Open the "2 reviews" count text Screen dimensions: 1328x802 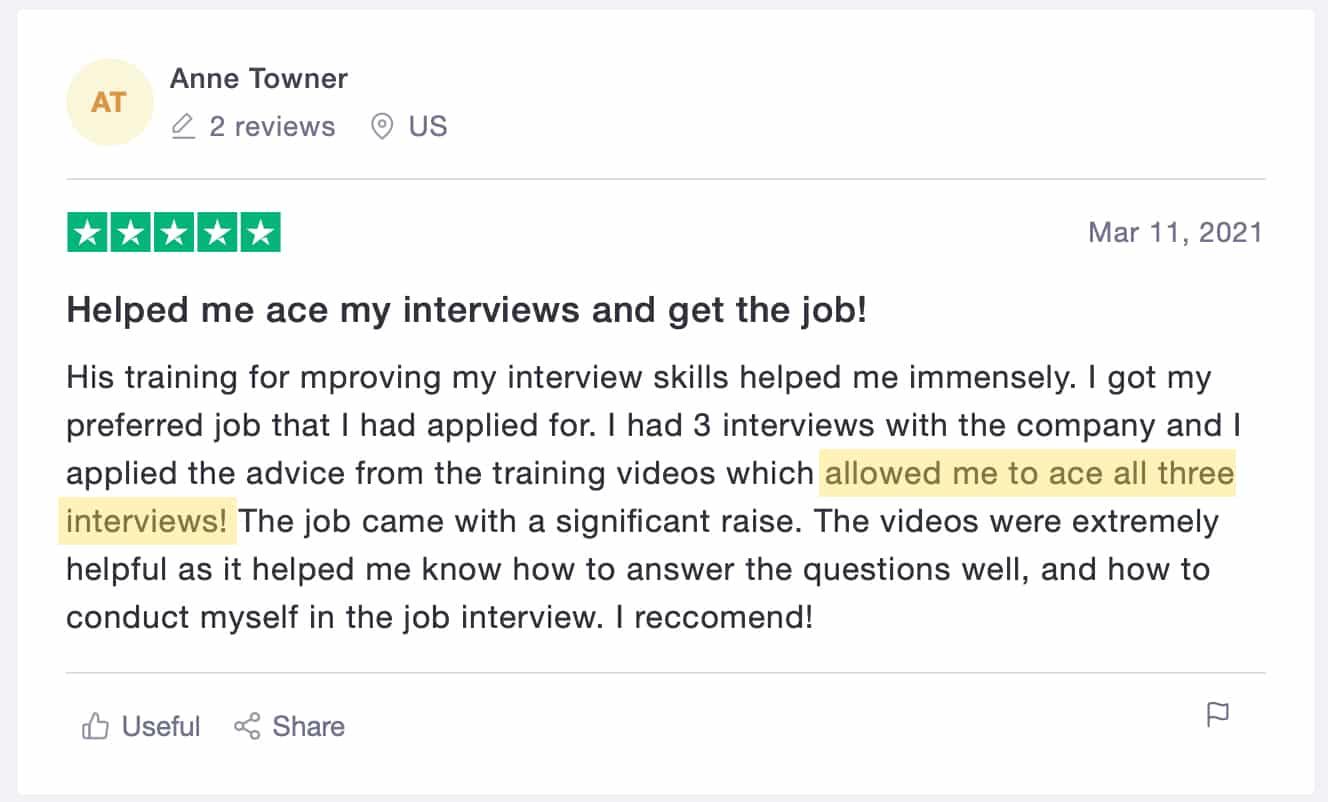coord(272,127)
